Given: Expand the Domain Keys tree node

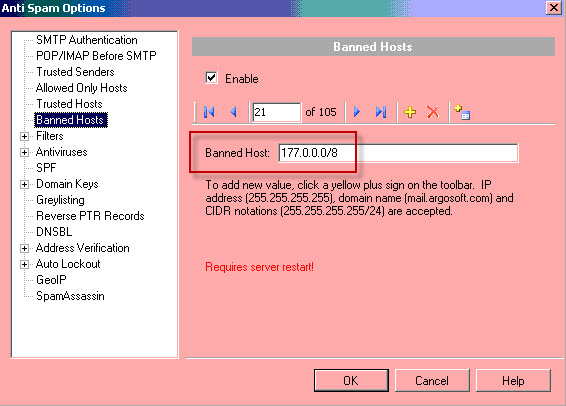Looking at the screenshot, I should pyautogui.click(x=25, y=184).
